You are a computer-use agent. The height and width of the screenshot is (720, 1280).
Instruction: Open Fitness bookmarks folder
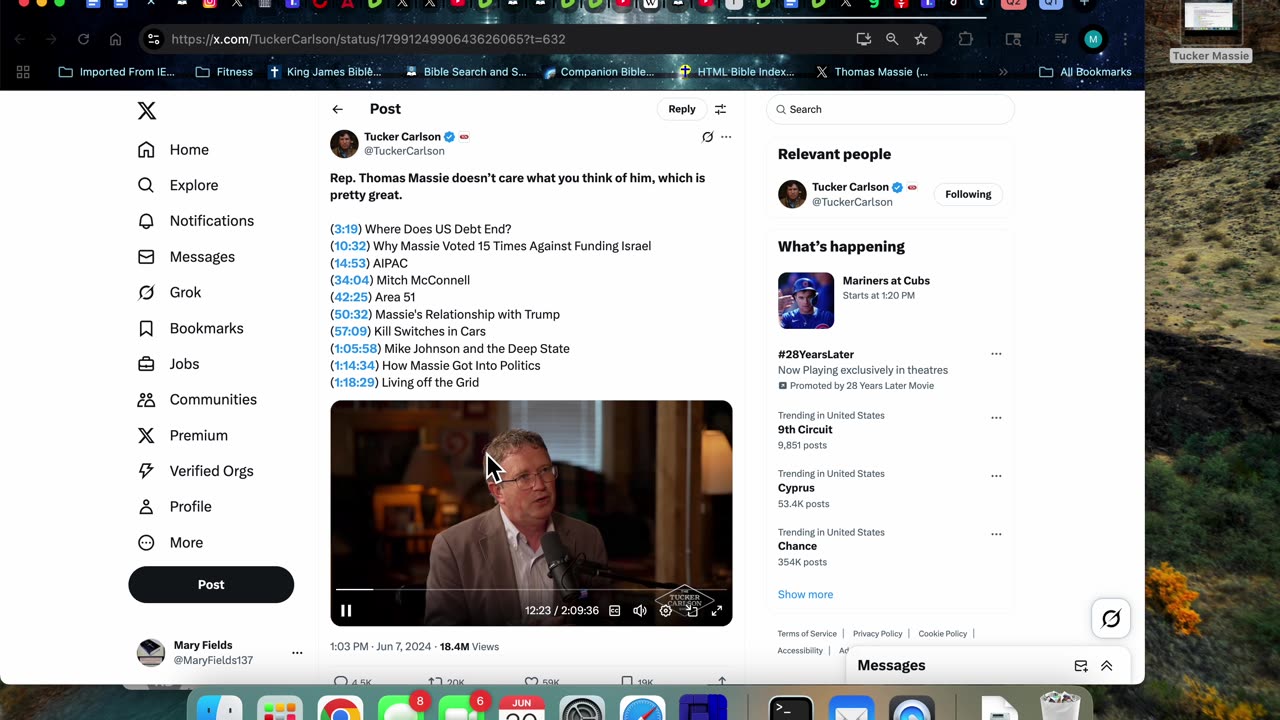pos(224,72)
